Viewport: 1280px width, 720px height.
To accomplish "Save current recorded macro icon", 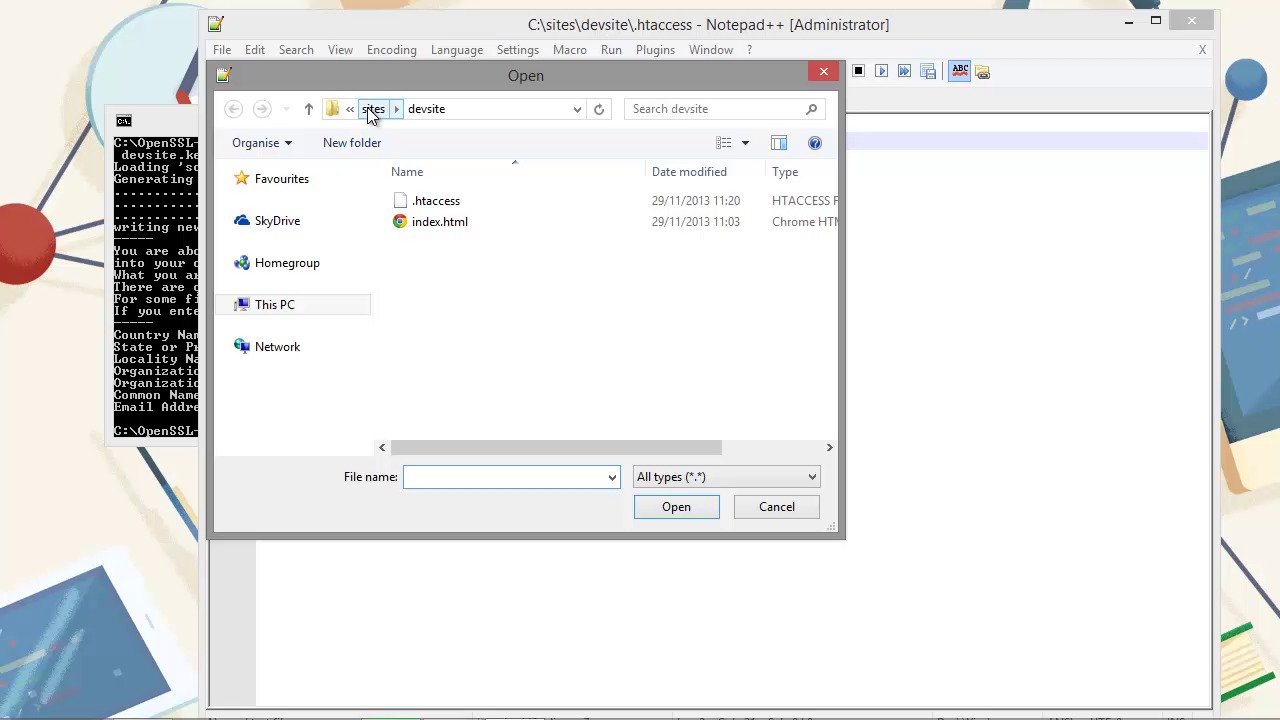I will [928, 71].
